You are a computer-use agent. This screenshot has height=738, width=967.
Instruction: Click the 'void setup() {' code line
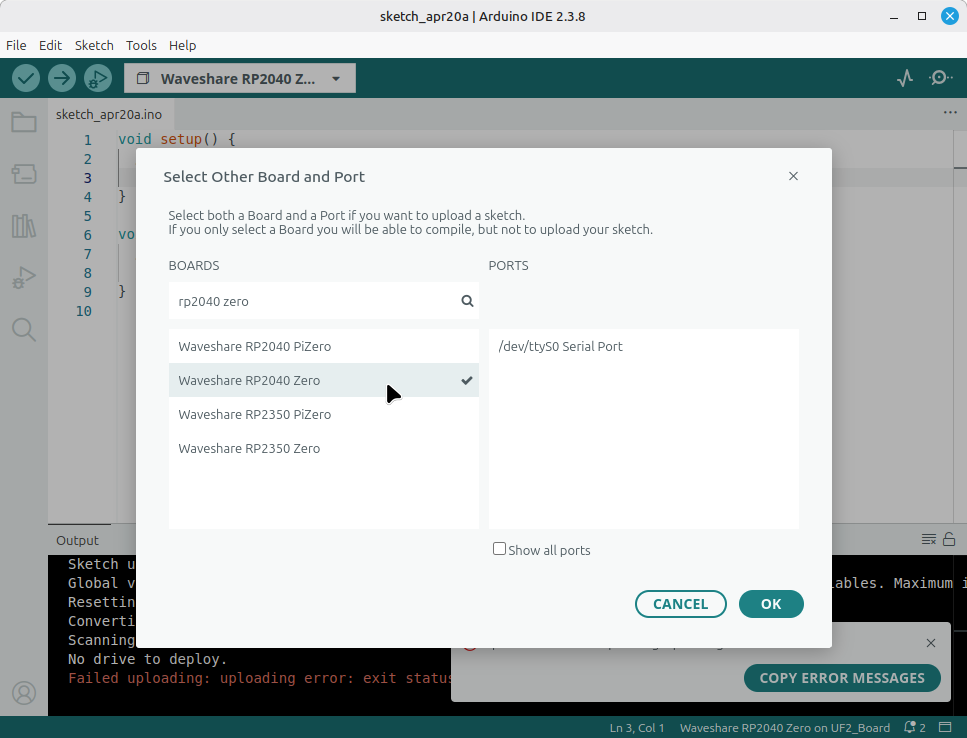[x=177, y=139]
